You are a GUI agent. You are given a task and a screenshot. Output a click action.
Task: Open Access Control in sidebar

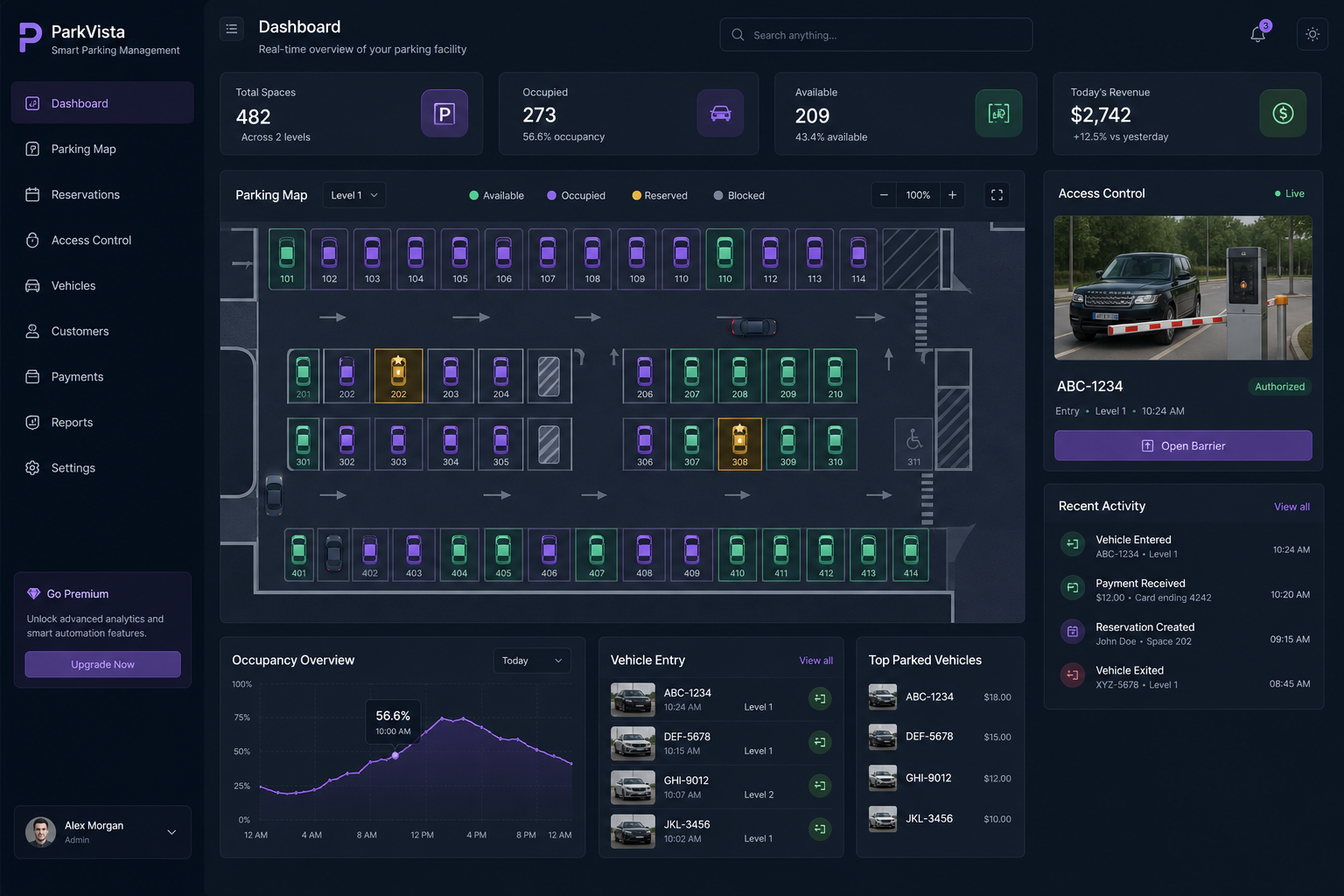(x=102, y=240)
